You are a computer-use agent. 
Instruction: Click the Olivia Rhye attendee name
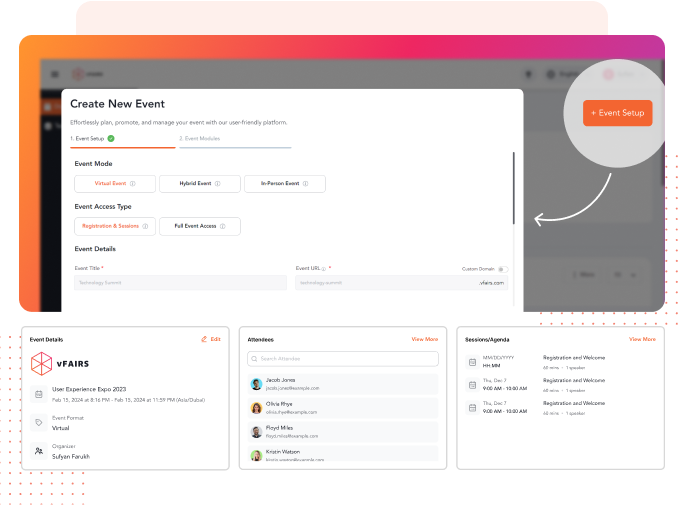279,404
